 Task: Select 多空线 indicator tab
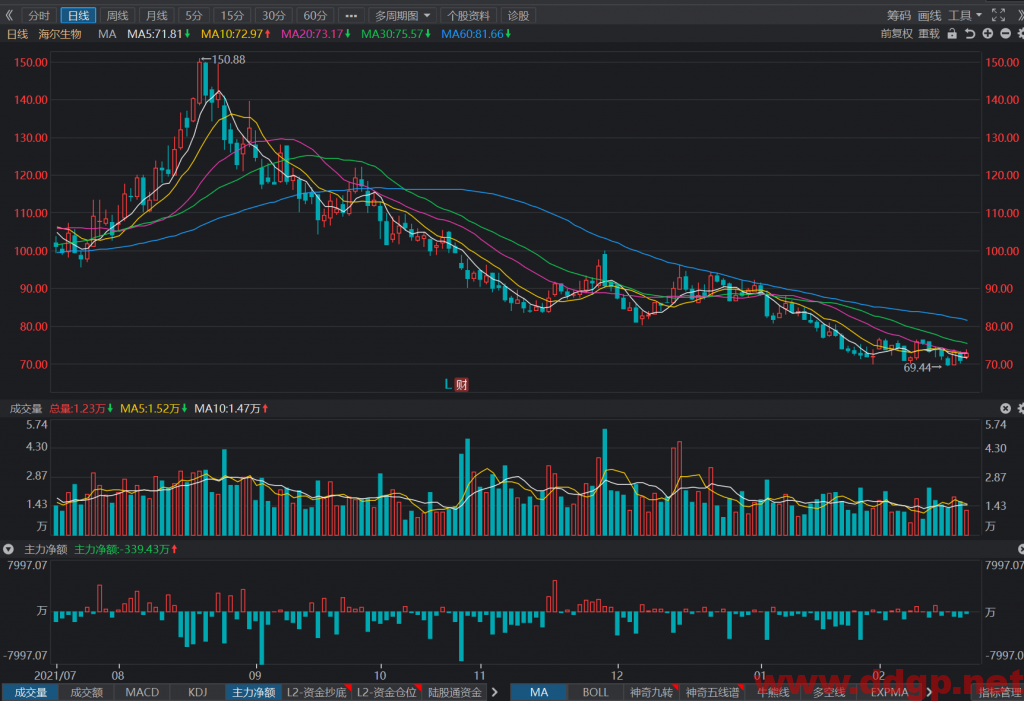[x=829, y=693]
